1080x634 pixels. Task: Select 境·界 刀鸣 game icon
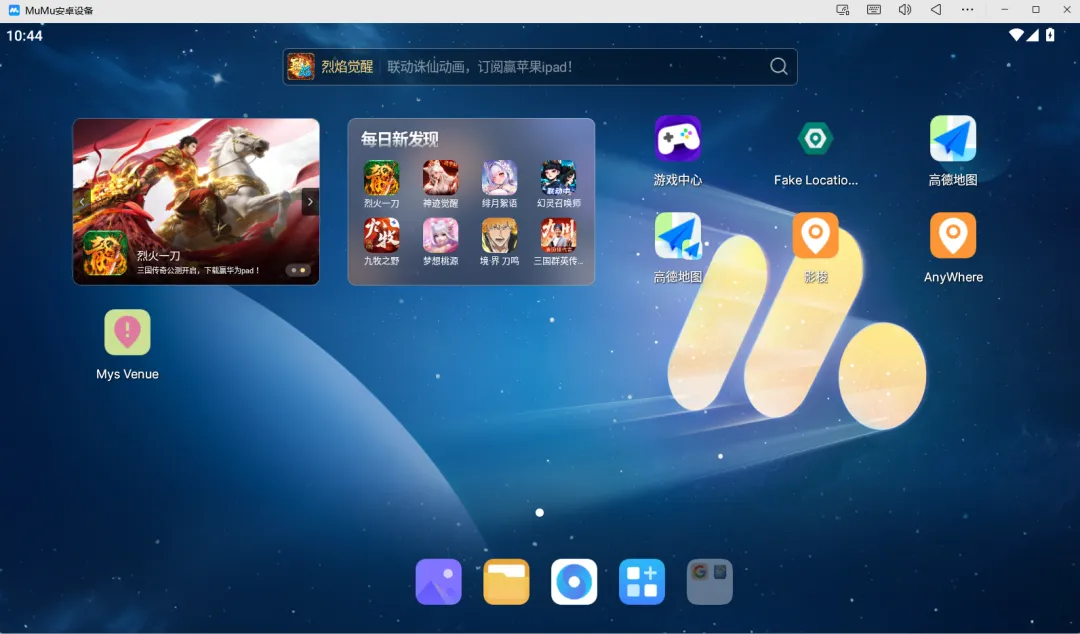tap(499, 236)
